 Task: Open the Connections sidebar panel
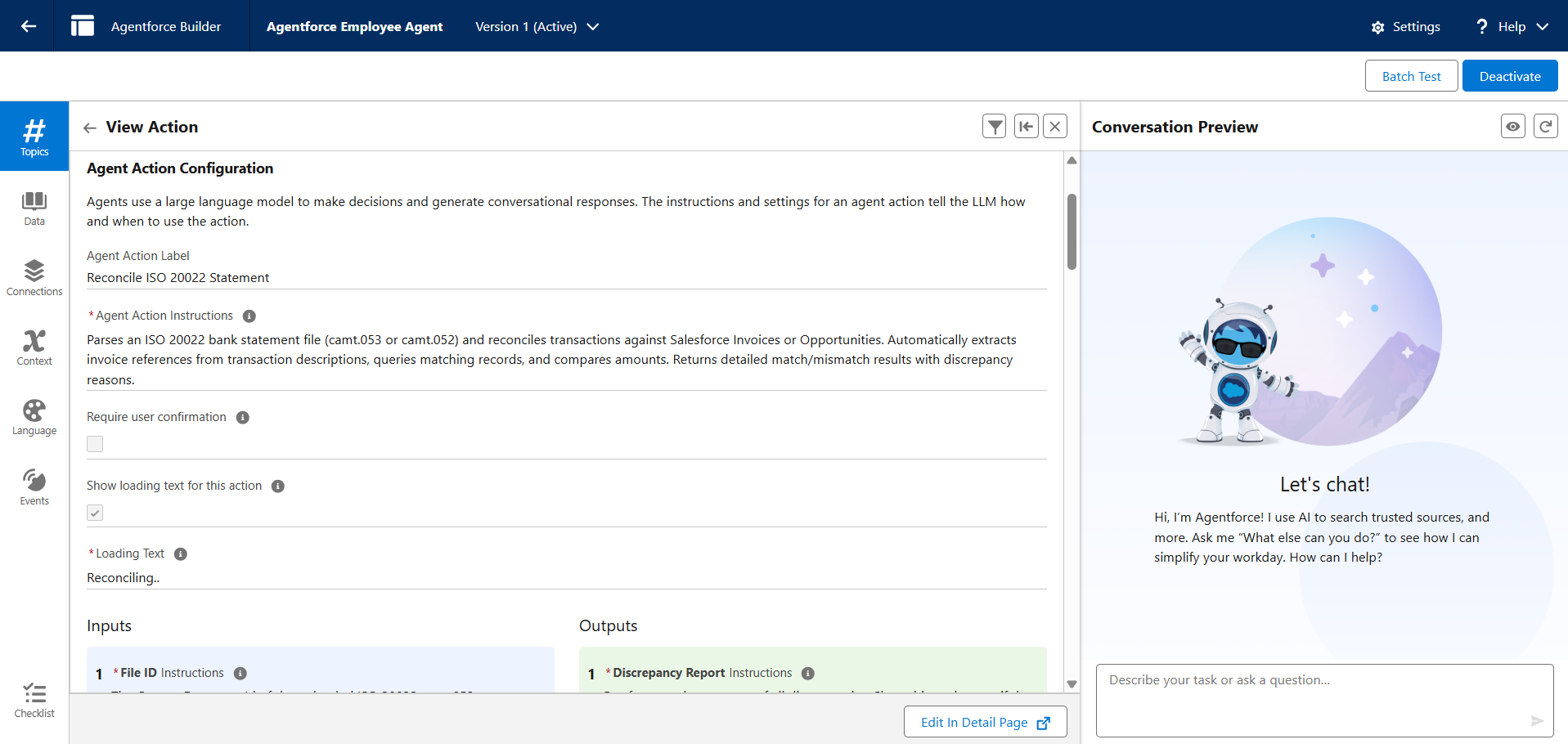tap(34, 278)
